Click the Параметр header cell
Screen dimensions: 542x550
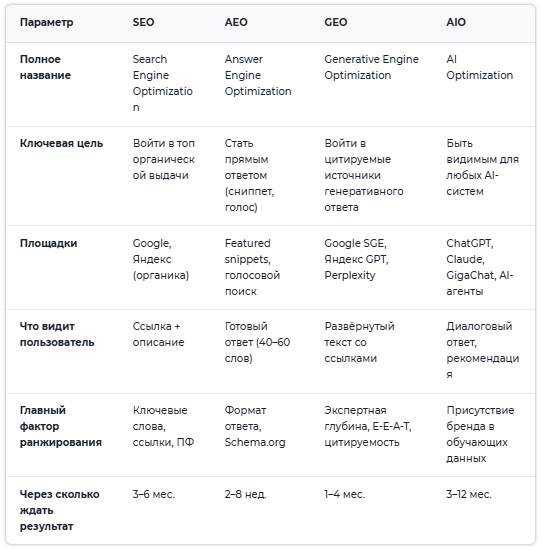click(x=47, y=22)
